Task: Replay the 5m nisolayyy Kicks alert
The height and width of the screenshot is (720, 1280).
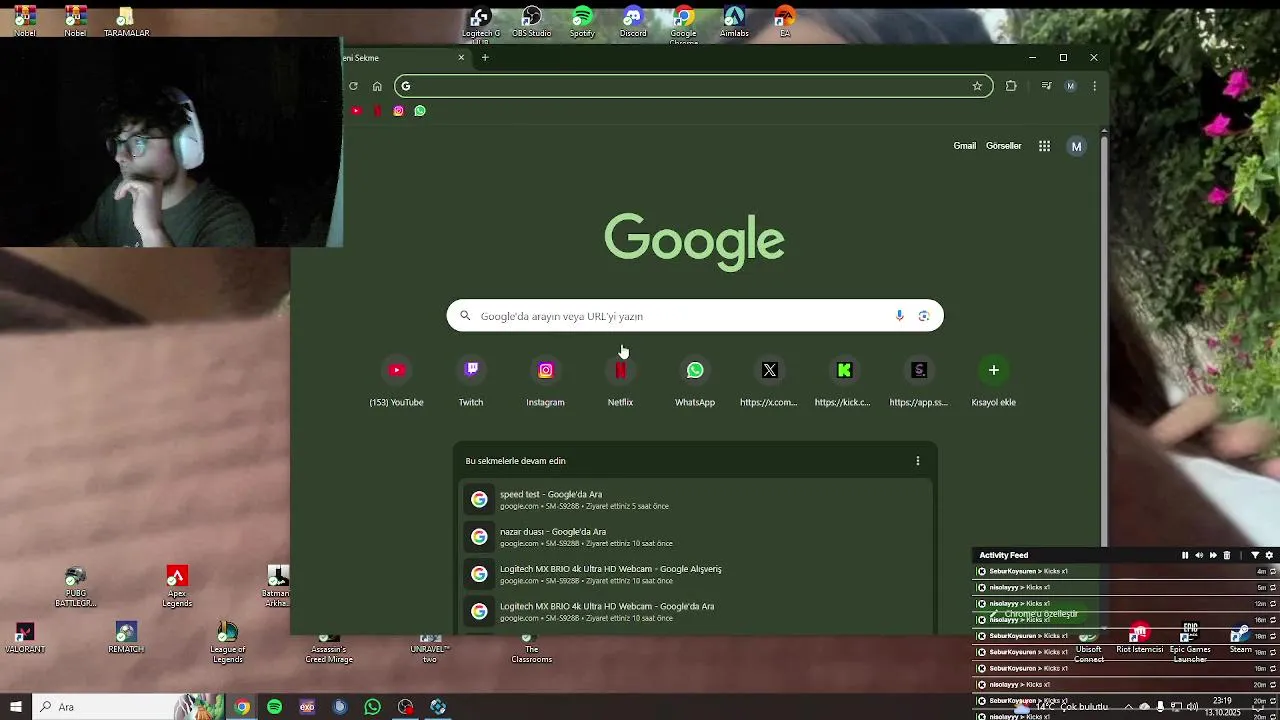Action: click(1273, 587)
